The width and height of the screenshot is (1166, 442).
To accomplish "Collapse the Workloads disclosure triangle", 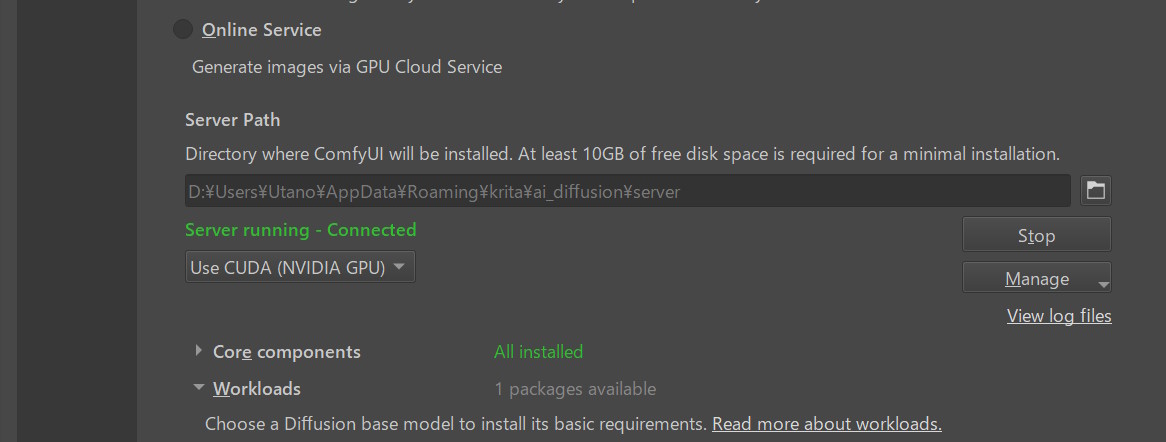I will [x=199, y=388].
